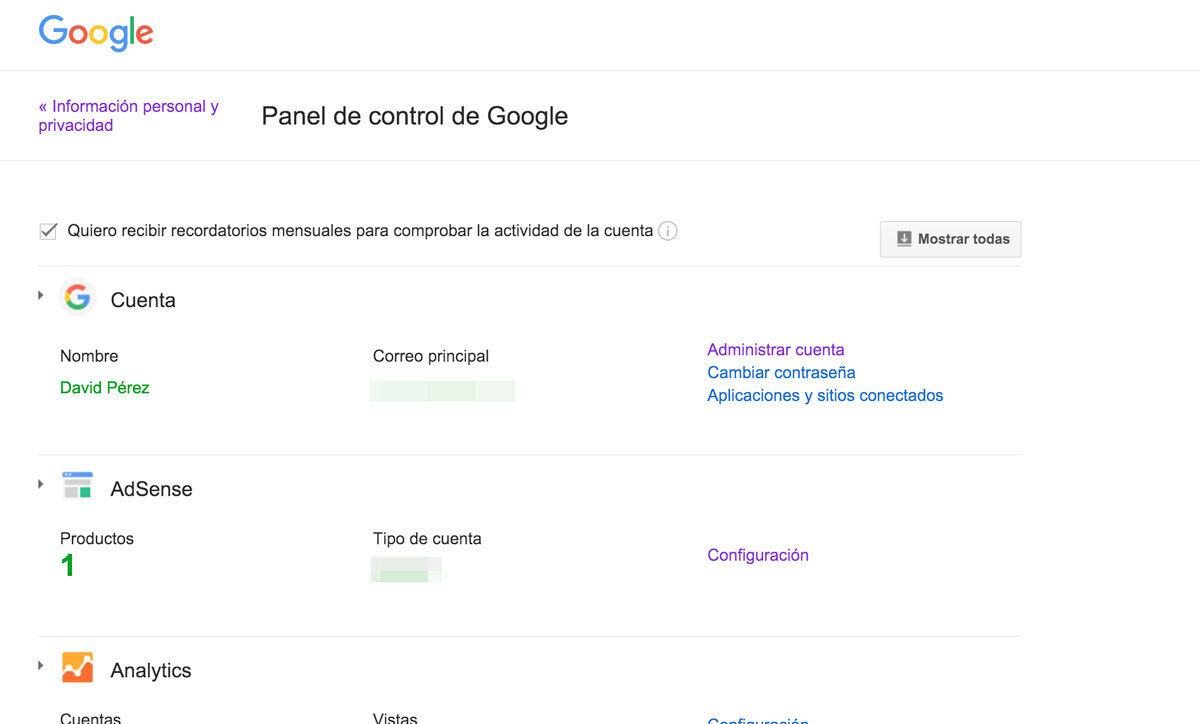Expand the Cuenta section arrow

click(x=41, y=295)
